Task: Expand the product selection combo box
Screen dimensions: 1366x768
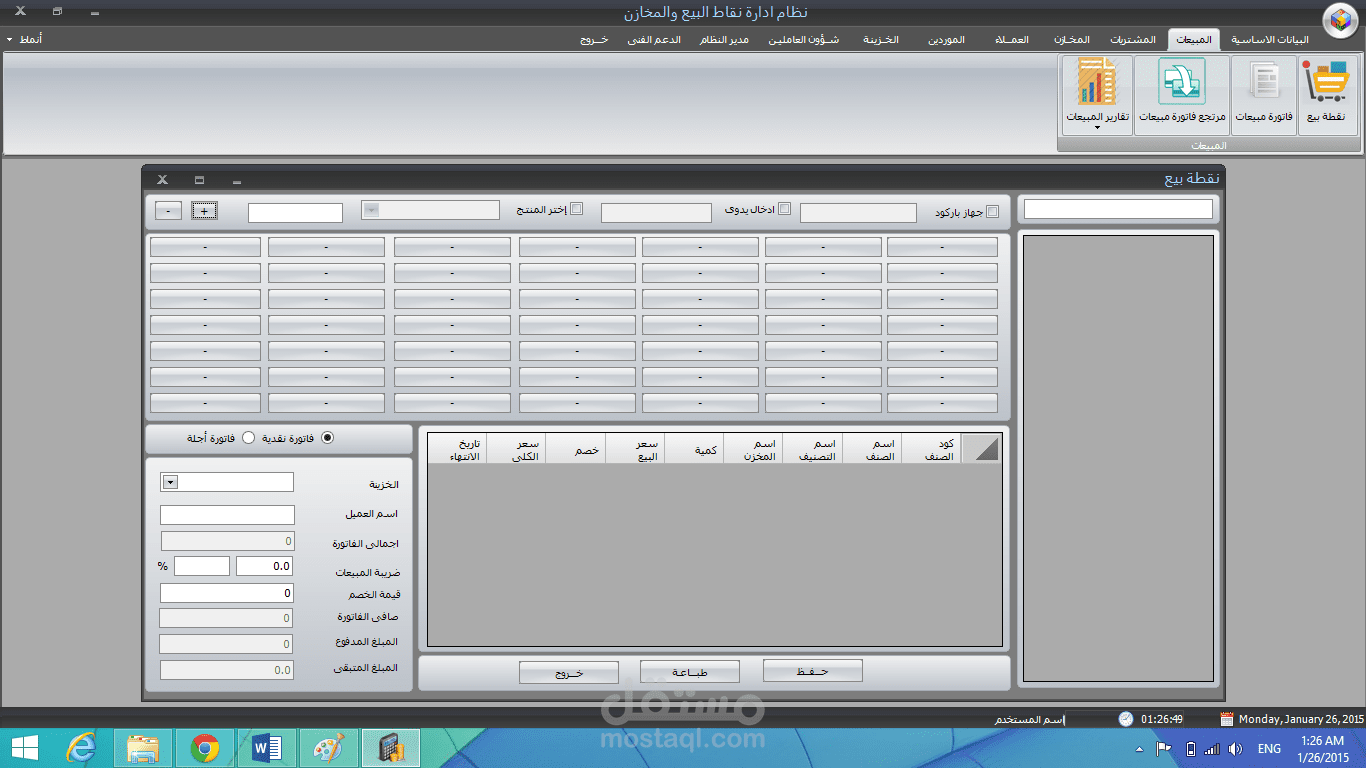Action: [372, 209]
